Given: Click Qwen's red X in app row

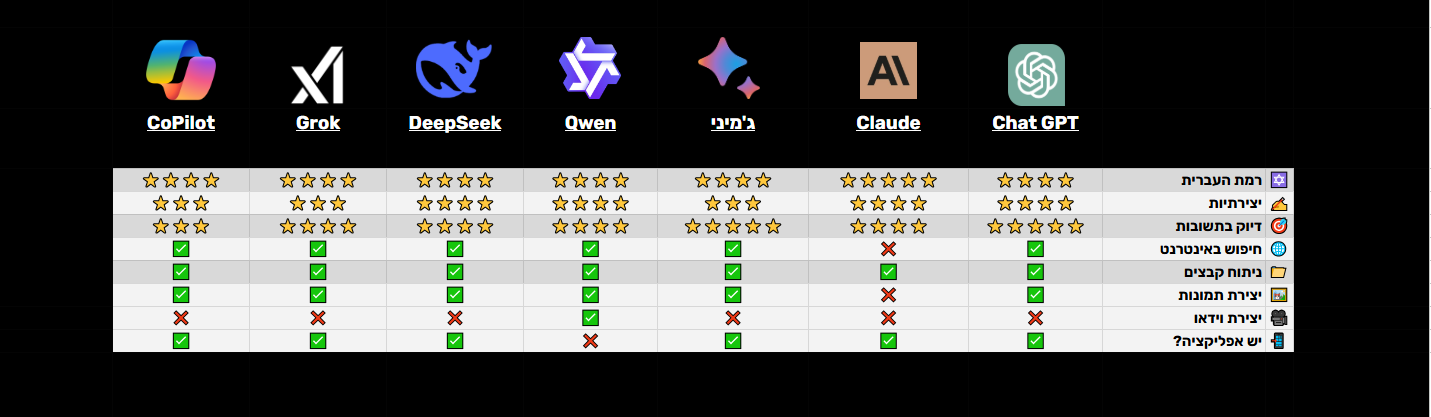Looking at the screenshot, I should coord(590,341).
